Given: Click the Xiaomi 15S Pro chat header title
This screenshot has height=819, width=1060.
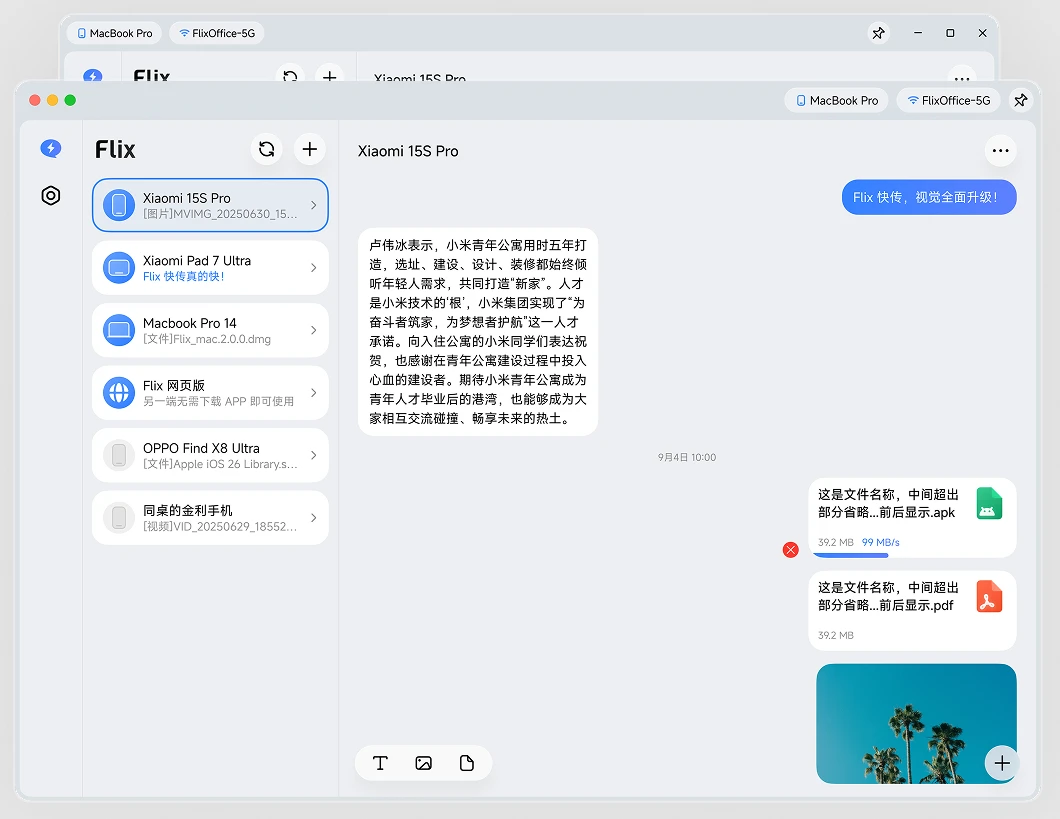Looking at the screenshot, I should [x=408, y=151].
